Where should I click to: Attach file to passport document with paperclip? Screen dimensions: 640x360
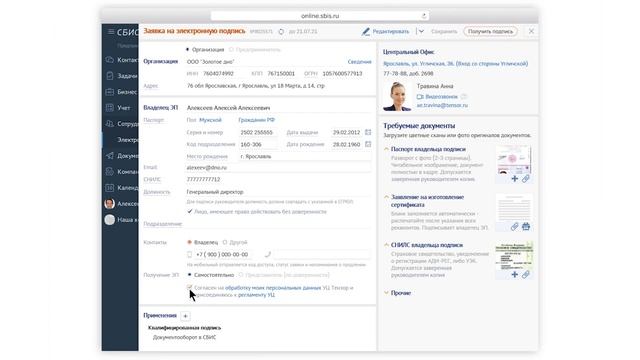point(526,178)
